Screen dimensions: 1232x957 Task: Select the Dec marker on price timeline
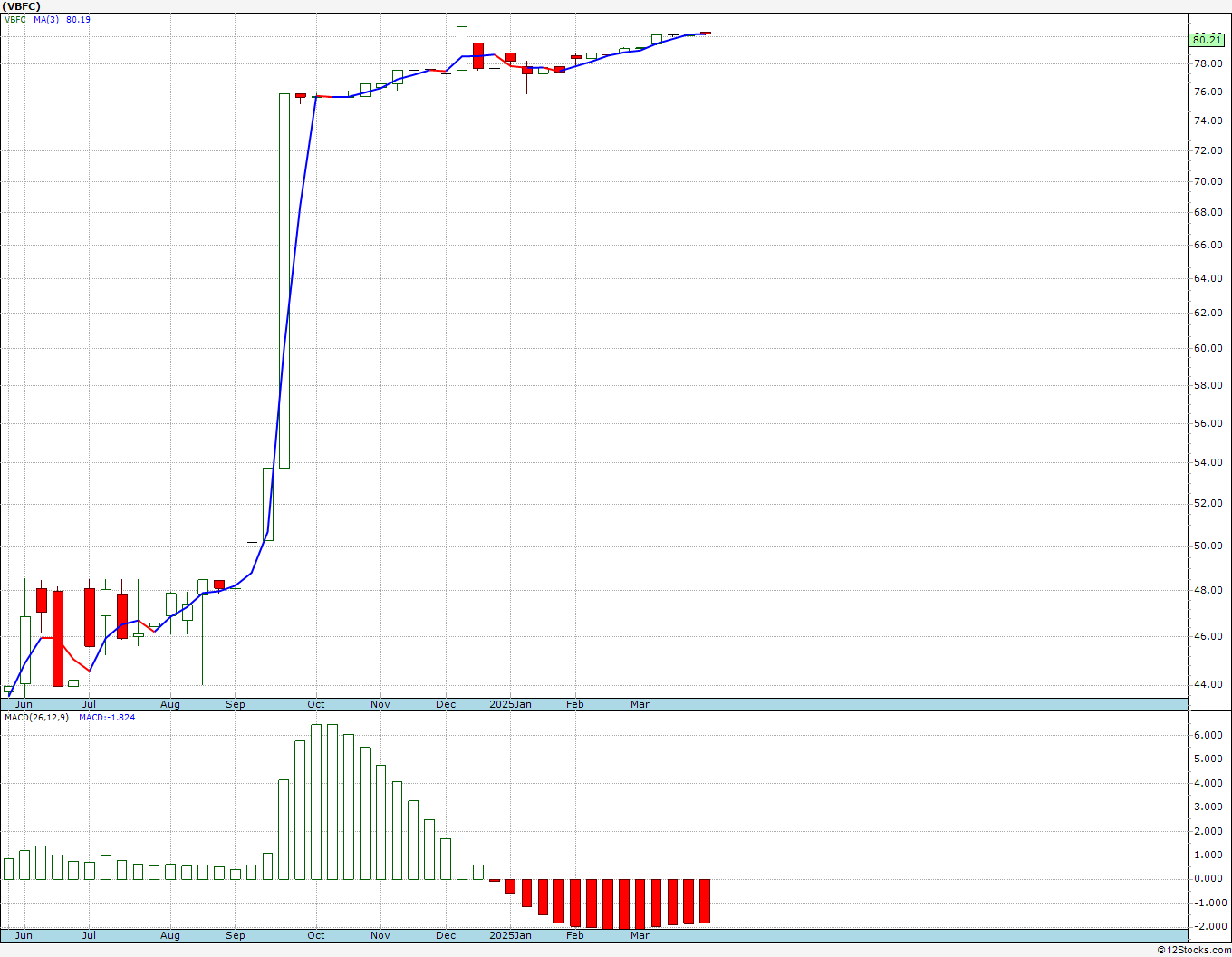coord(446,704)
